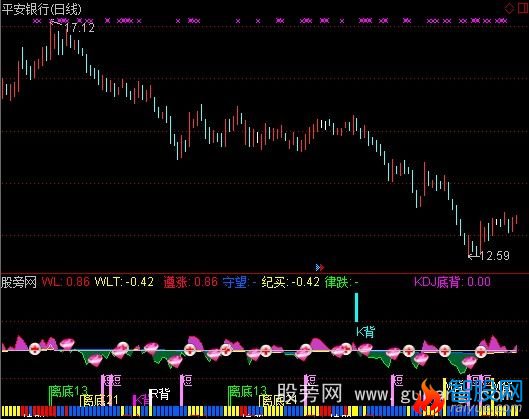Image resolution: width=529 pixels, height=419 pixels.
Task: Select the WL: 0.86 indicator value
Action: pyautogui.click(x=66, y=282)
